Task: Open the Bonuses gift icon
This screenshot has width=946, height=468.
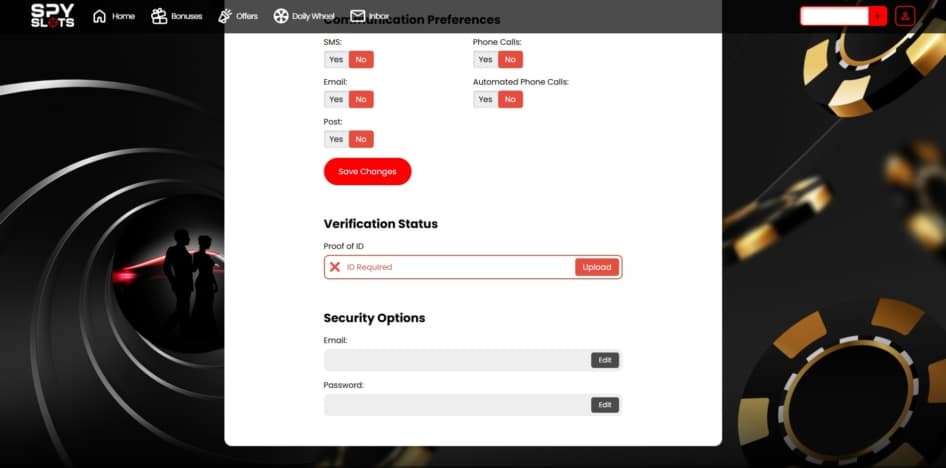Action: (x=159, y=16)
